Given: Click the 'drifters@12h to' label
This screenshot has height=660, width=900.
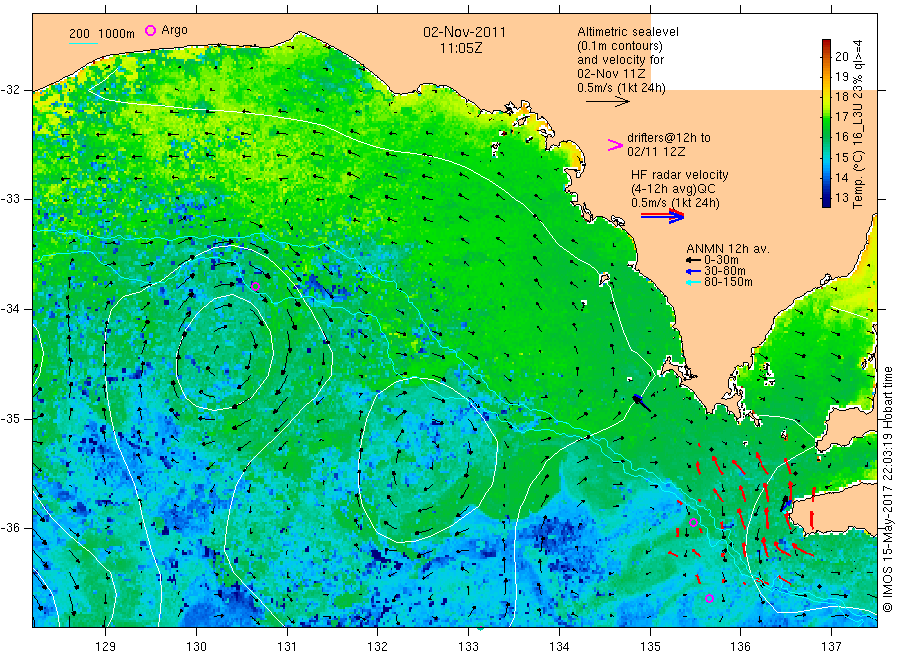Looking at the screenshot, I should (x=669, y=138).
